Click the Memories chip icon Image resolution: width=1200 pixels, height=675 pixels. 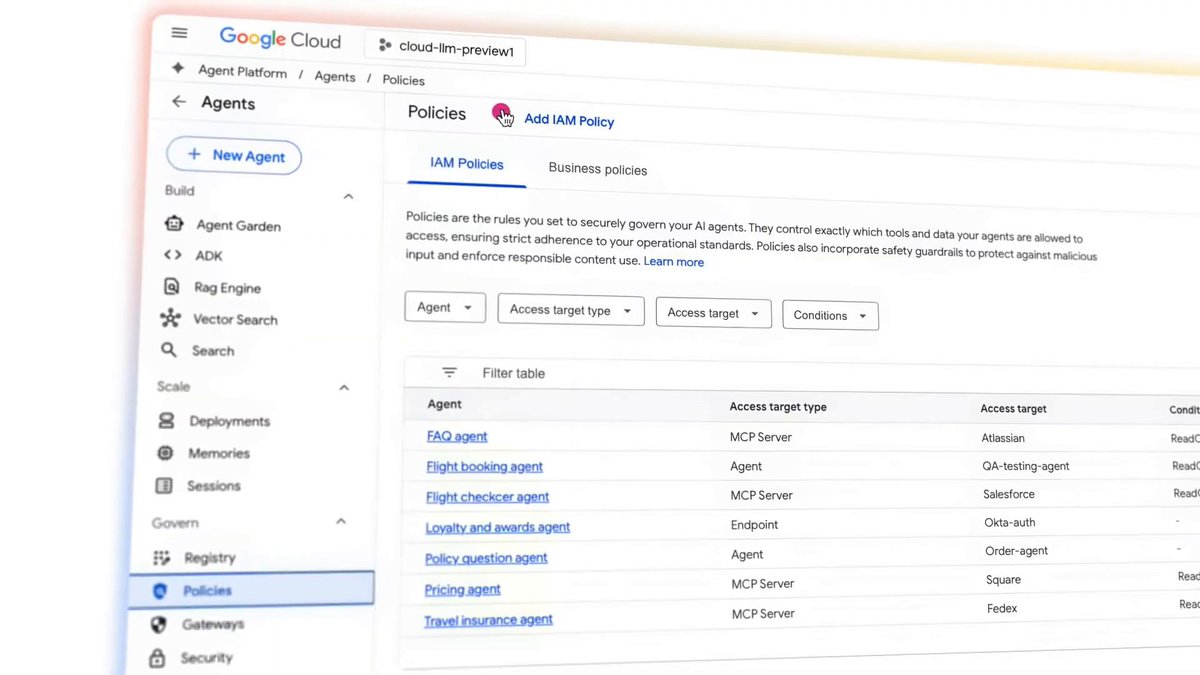pos(165,453)
